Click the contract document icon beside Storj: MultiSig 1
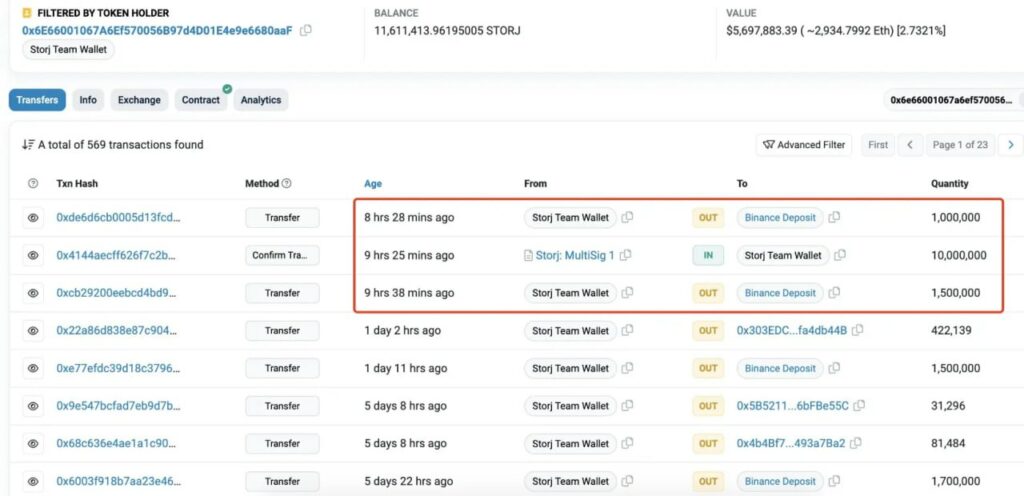 [x=528, y=256]
